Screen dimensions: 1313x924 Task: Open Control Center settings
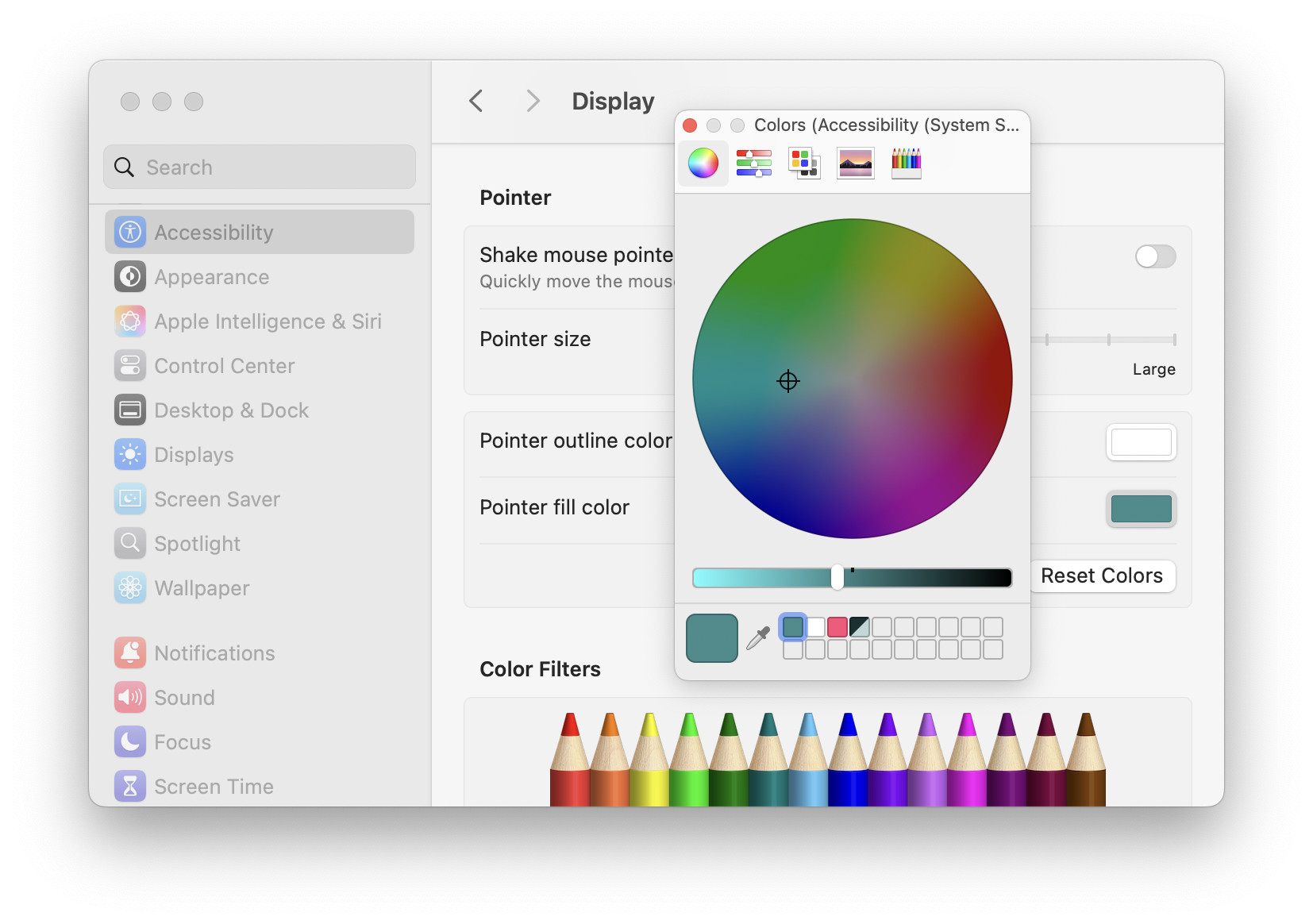click(x=259, y=366)
